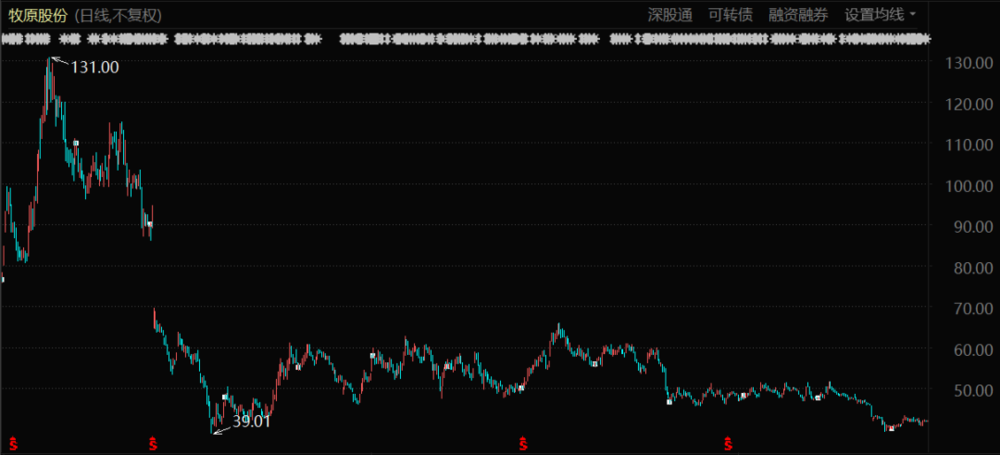1000x455 pixels.
Task: Click the 100.00 mark on price axis
Action: (x=969, y=186)
